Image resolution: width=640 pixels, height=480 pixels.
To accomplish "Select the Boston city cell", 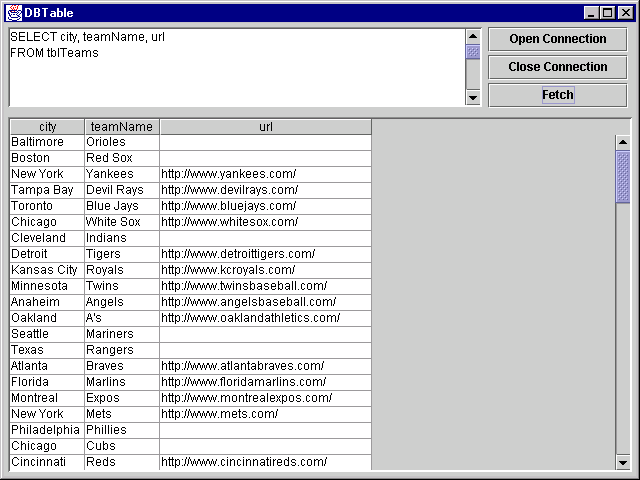I will click(47, 158).
